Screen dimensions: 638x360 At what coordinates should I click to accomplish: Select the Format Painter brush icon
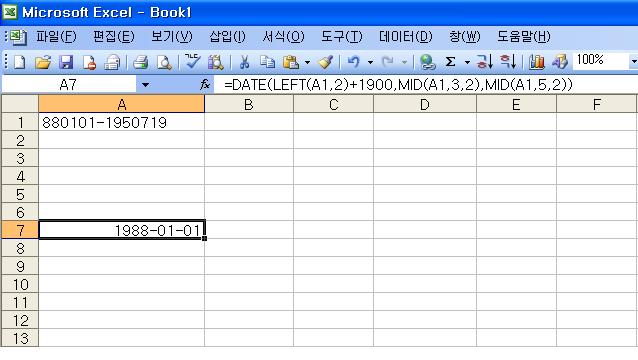(326, 62)
